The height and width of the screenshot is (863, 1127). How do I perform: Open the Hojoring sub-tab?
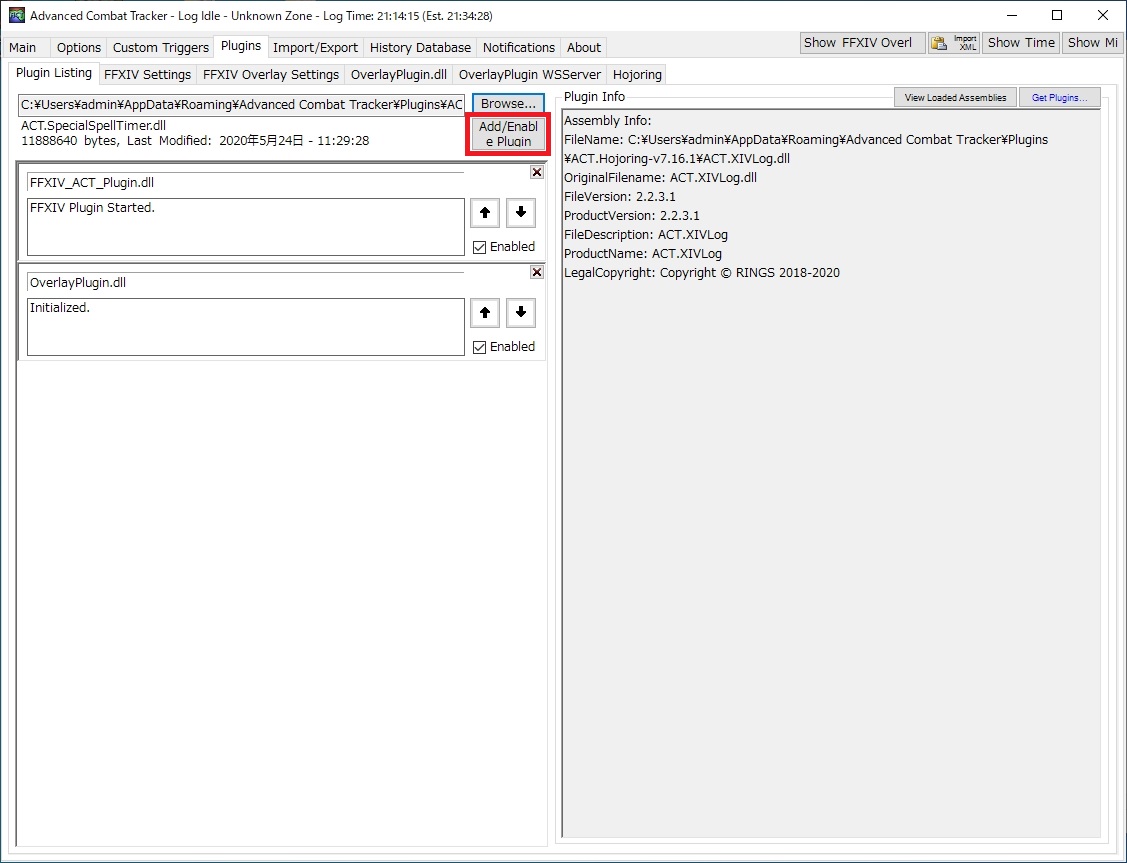(637, 75)
